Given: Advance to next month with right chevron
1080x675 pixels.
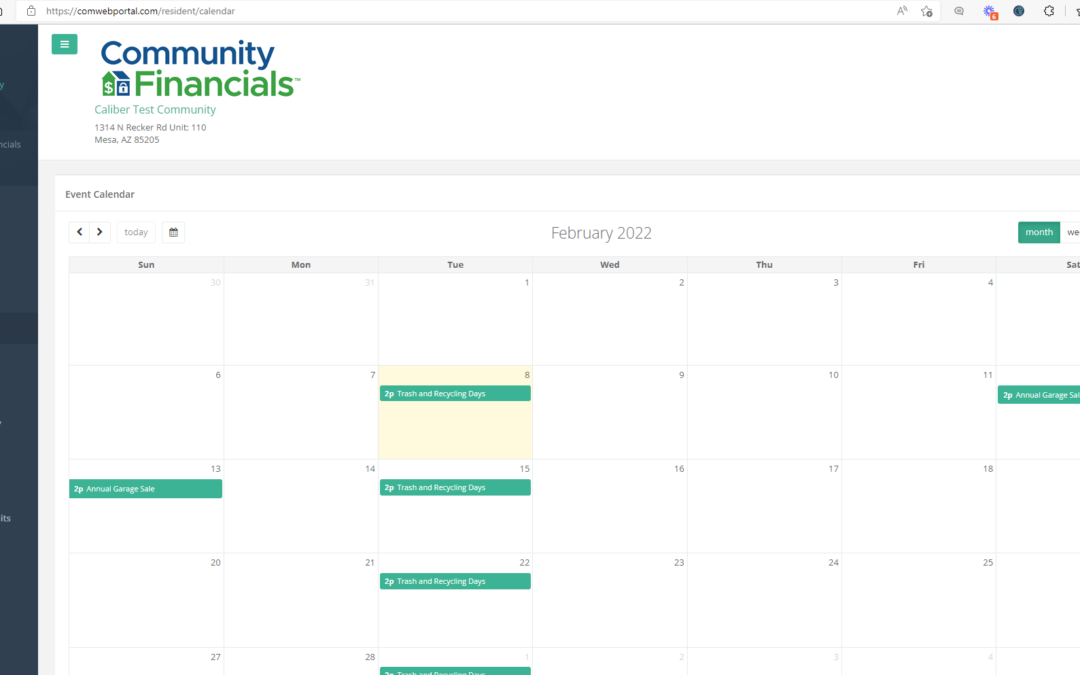Looking at the screenshot, I should (100, 232).
